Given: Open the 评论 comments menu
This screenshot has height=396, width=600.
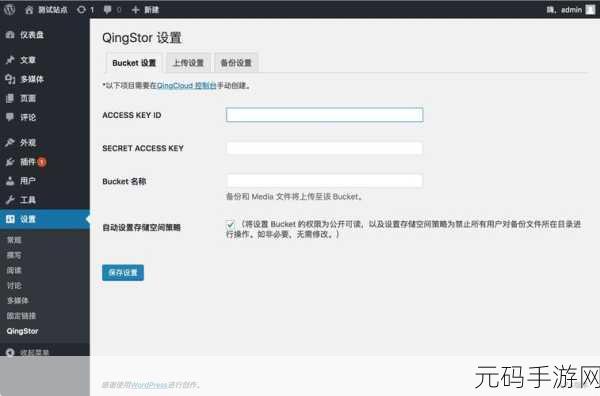Looking at the screenshot, I should click(45, 117).
